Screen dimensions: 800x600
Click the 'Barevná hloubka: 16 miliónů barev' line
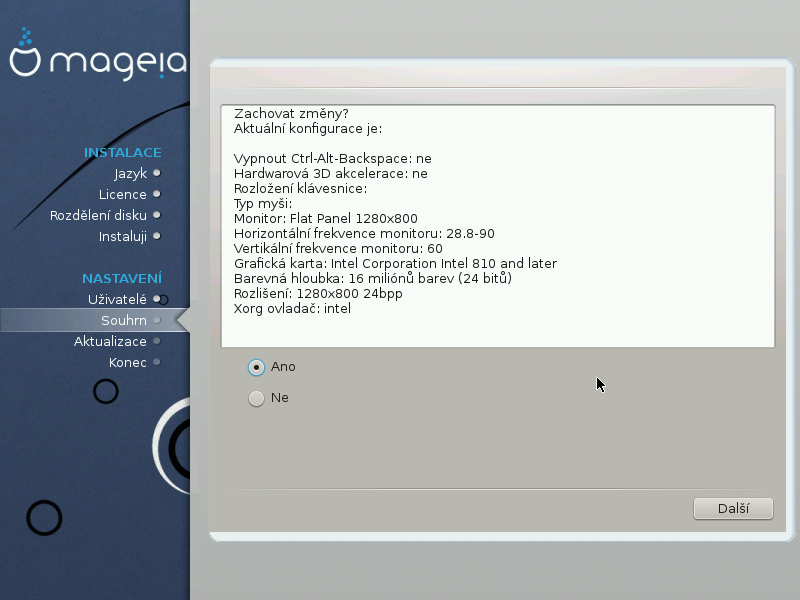(373, 279)
